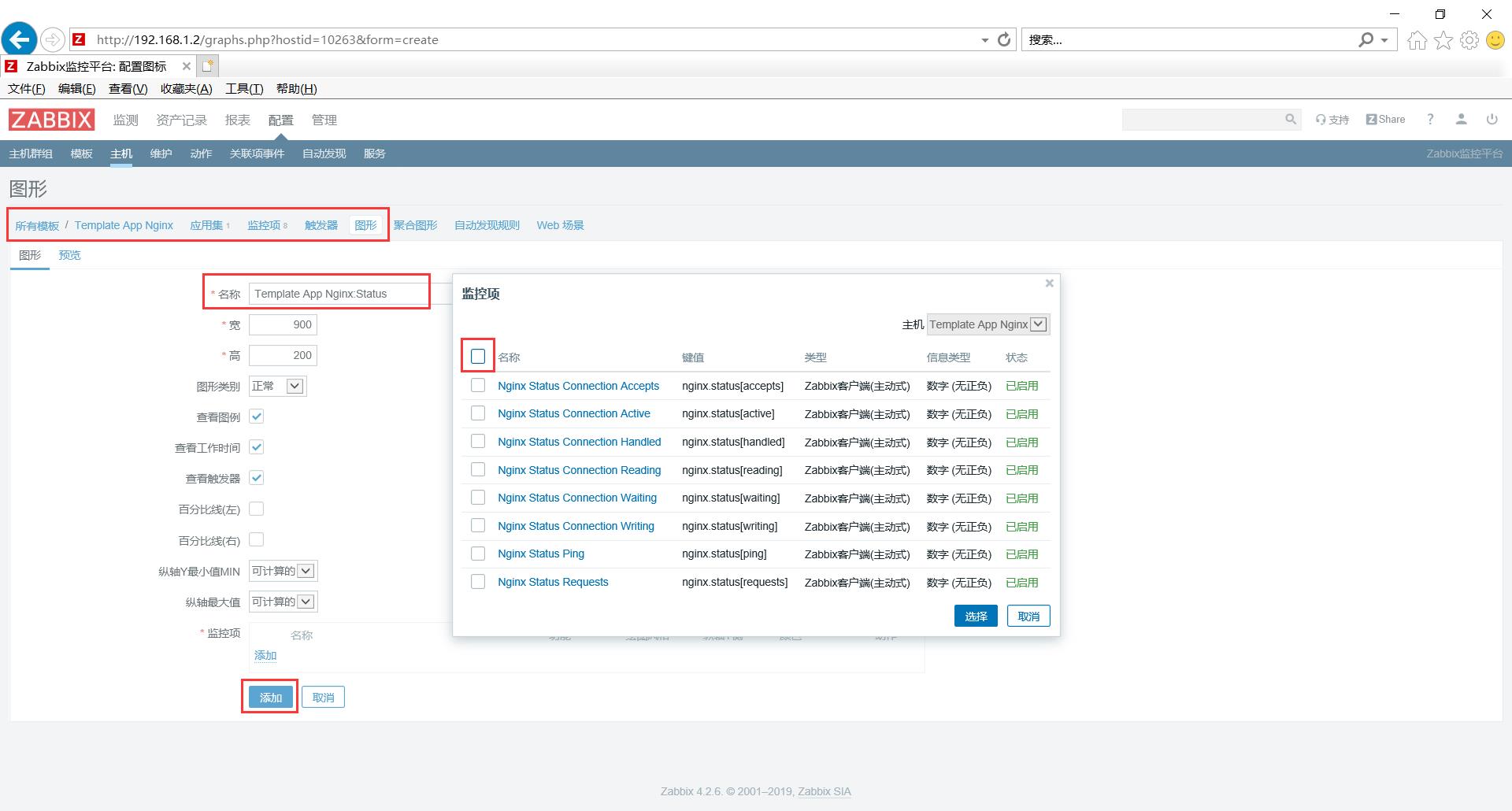The width and height of the screenshot is (1512, 811).
Task: Refresh the page with reload icon
Action: [x=1004, y=39]
